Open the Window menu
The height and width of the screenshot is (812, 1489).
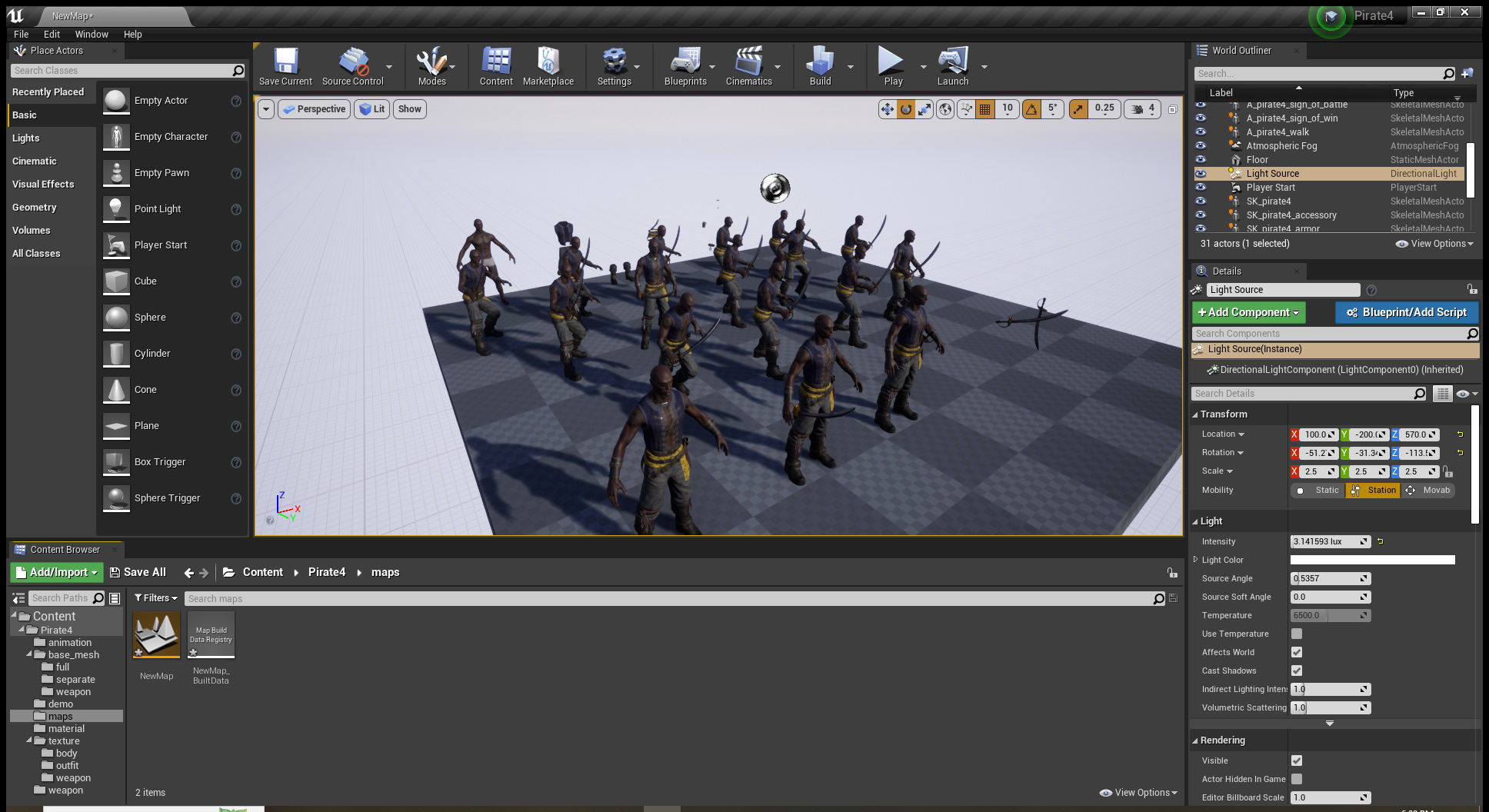[92, 34]
